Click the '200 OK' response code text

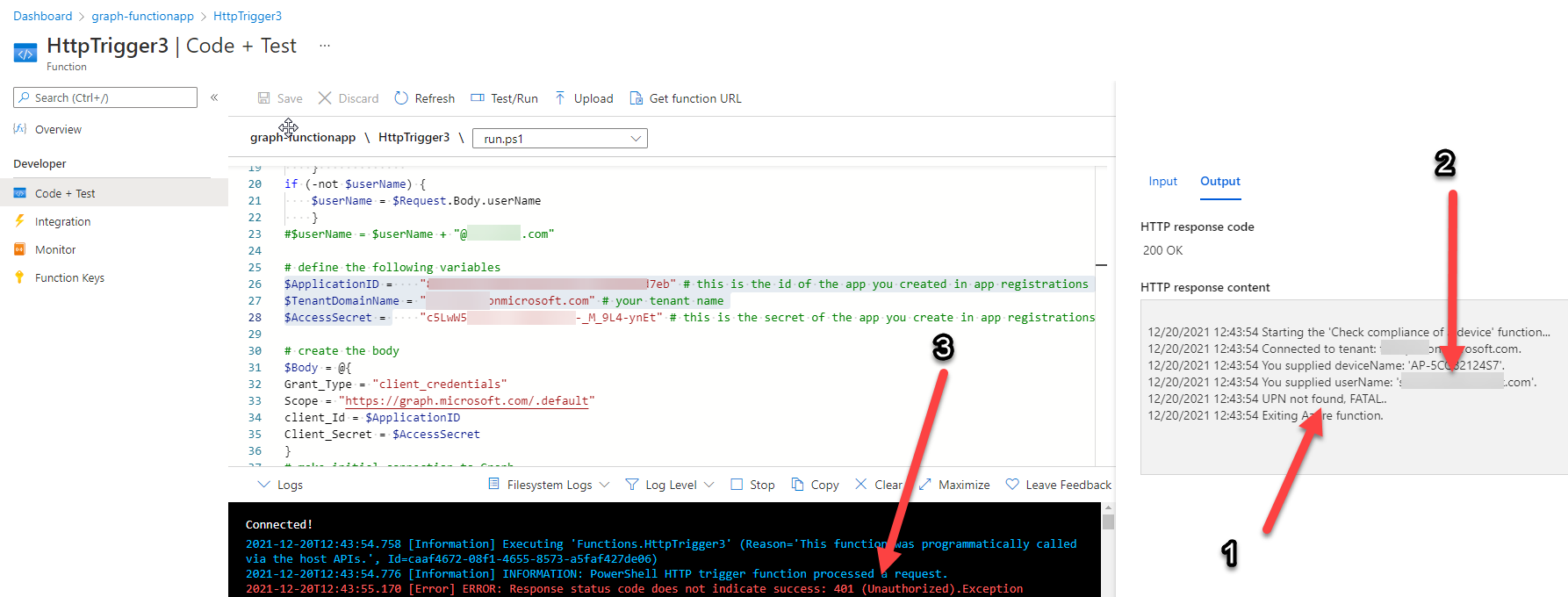click(1162, 250)
